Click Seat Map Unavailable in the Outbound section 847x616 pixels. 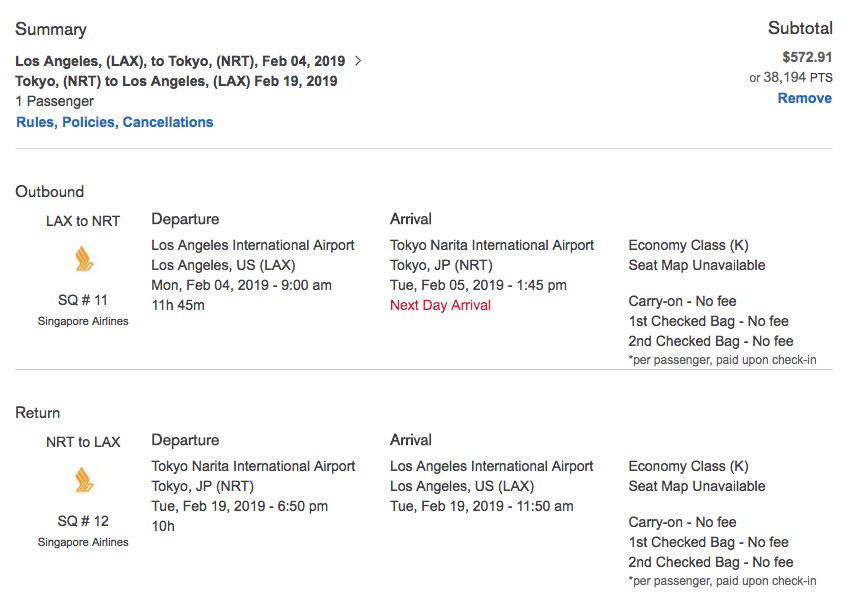coord(697,265)
